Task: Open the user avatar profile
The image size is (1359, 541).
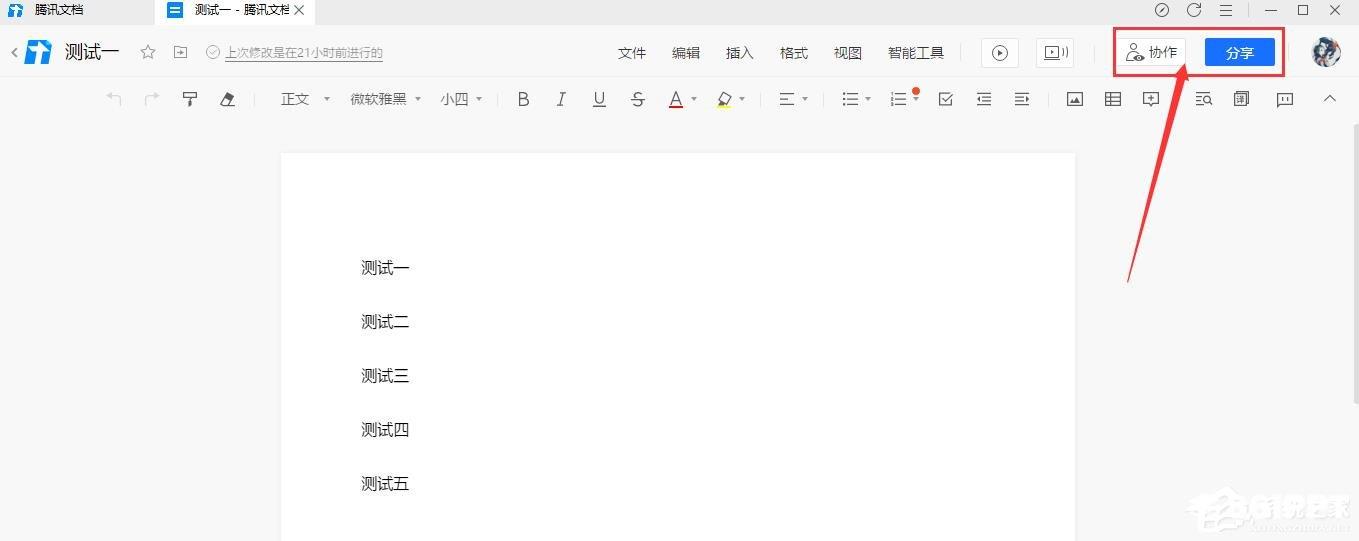Action: pyautogui.click(x=1326, y=53)
